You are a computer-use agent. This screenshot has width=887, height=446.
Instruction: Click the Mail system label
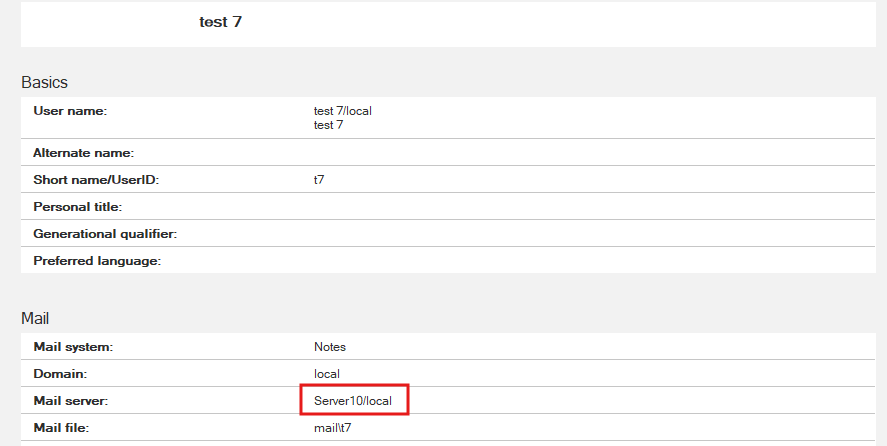tap(73, 347)
